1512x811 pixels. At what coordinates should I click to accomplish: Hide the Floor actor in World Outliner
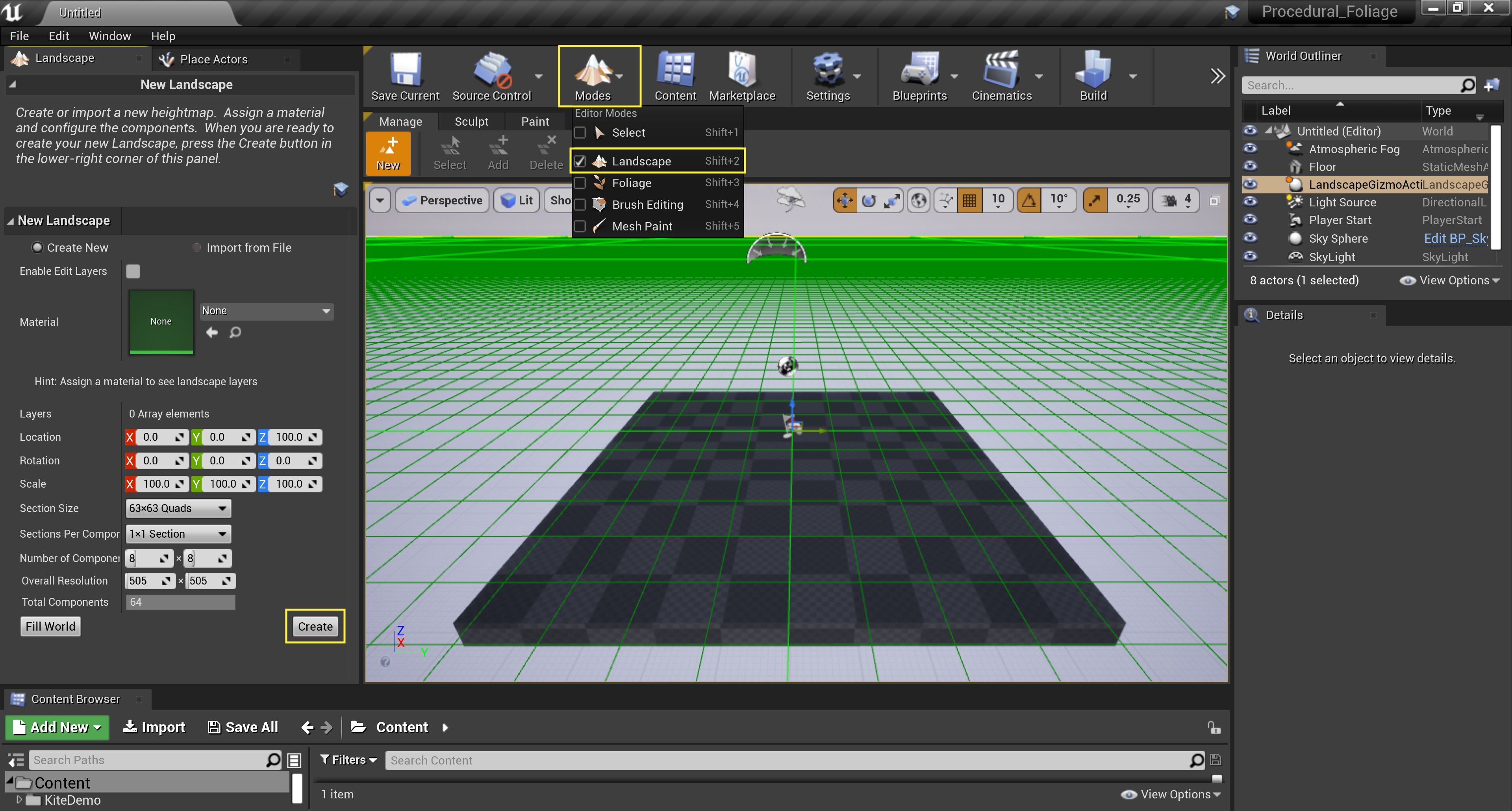[x=1250, y=167]
